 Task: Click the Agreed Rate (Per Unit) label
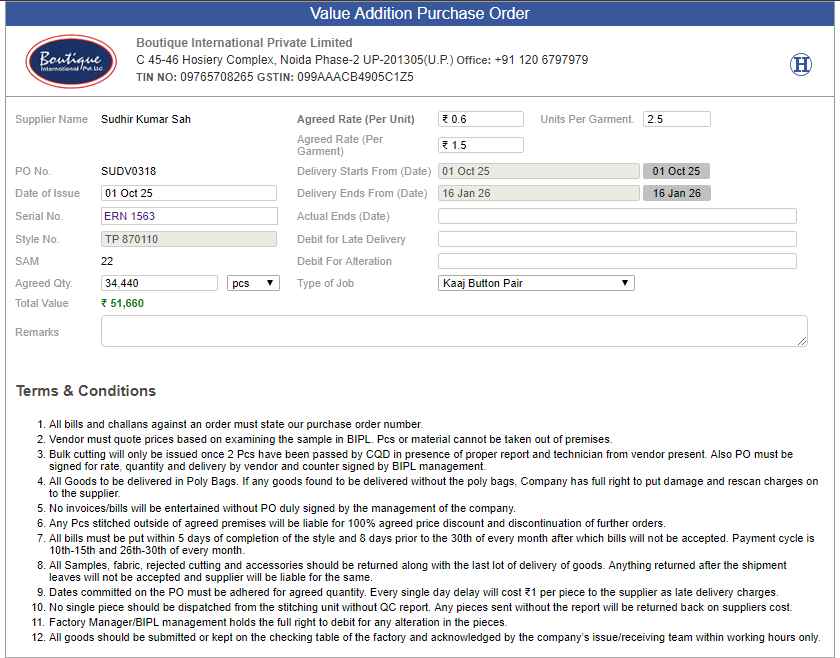(356, 119)
